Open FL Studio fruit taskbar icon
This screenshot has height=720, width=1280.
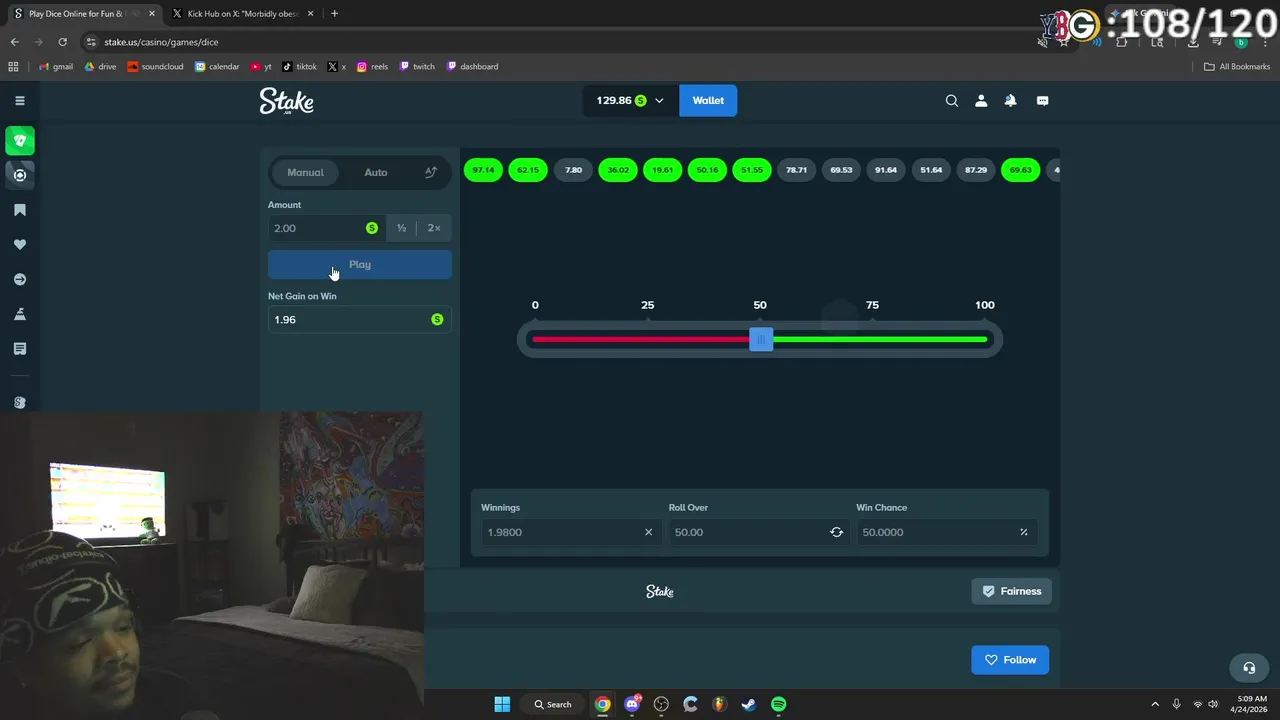[719, 704]
